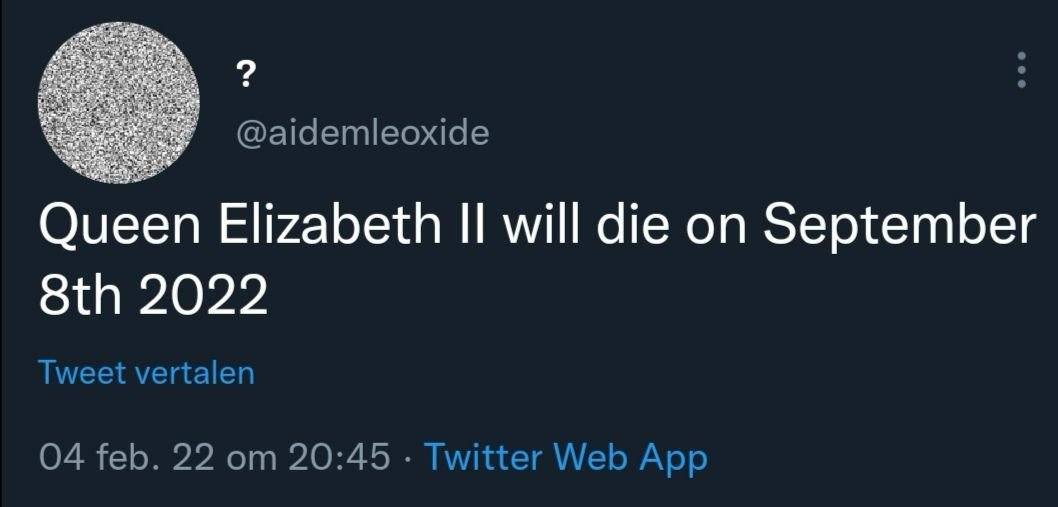Open the three-dot more options menu
Screen dimensions: 1058x507
[1020, 70]
